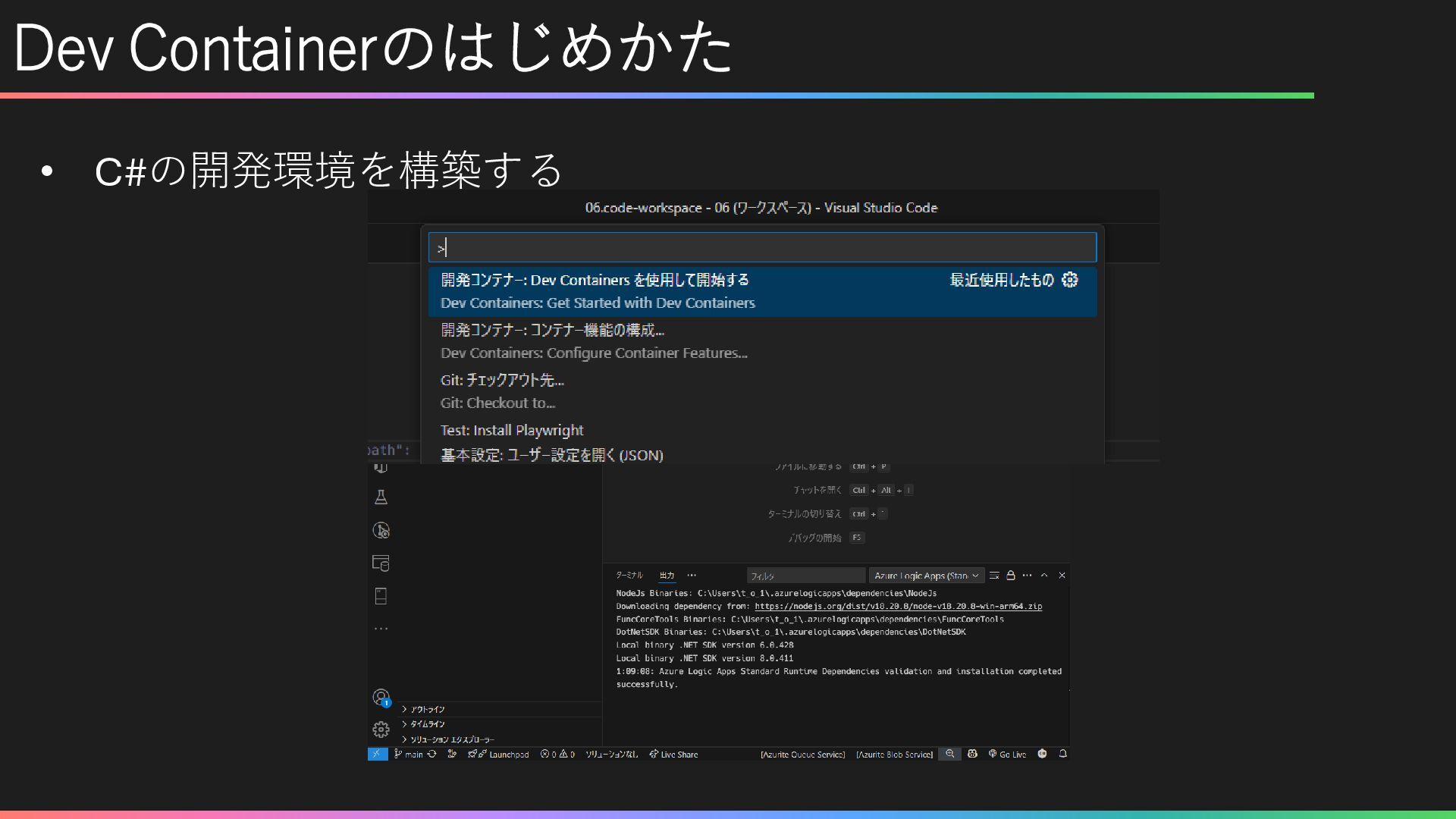Click the フィルター input in the output panel
1456x819 pixels.
(805, 576)
